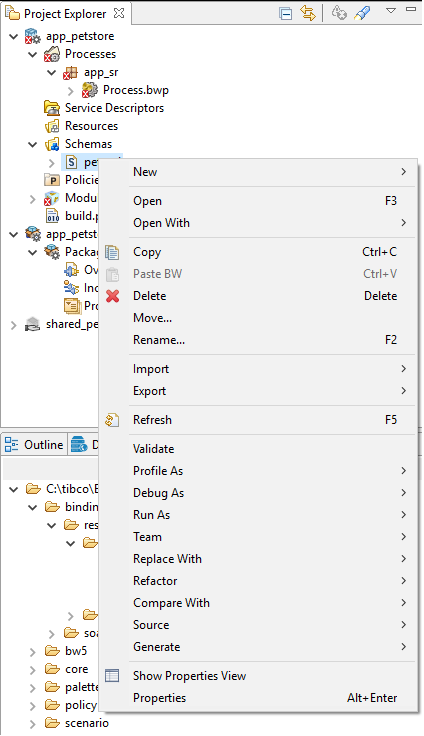Click the Delete red X icon
The width and height of the screenshot is (424, 736).
pyautogui.click(x=113, y=296)
